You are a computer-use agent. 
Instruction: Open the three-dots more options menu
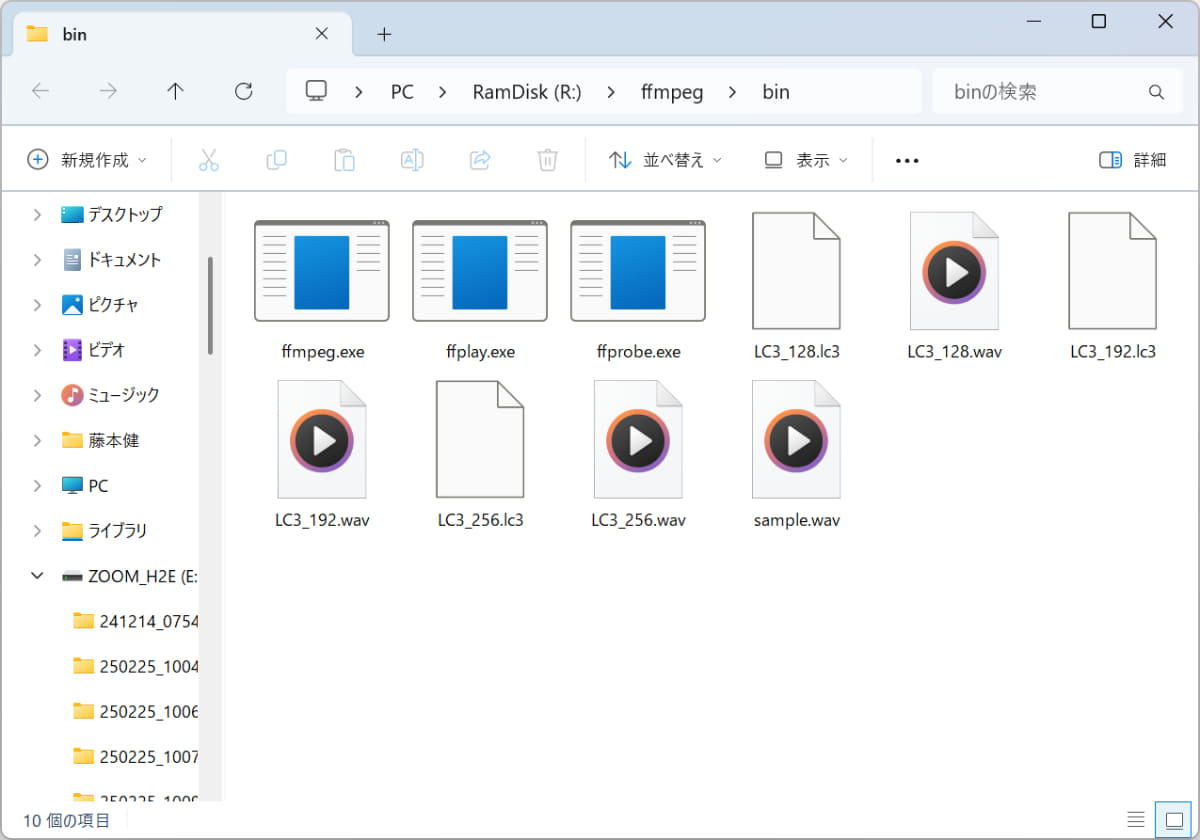[x=907, y=160]
